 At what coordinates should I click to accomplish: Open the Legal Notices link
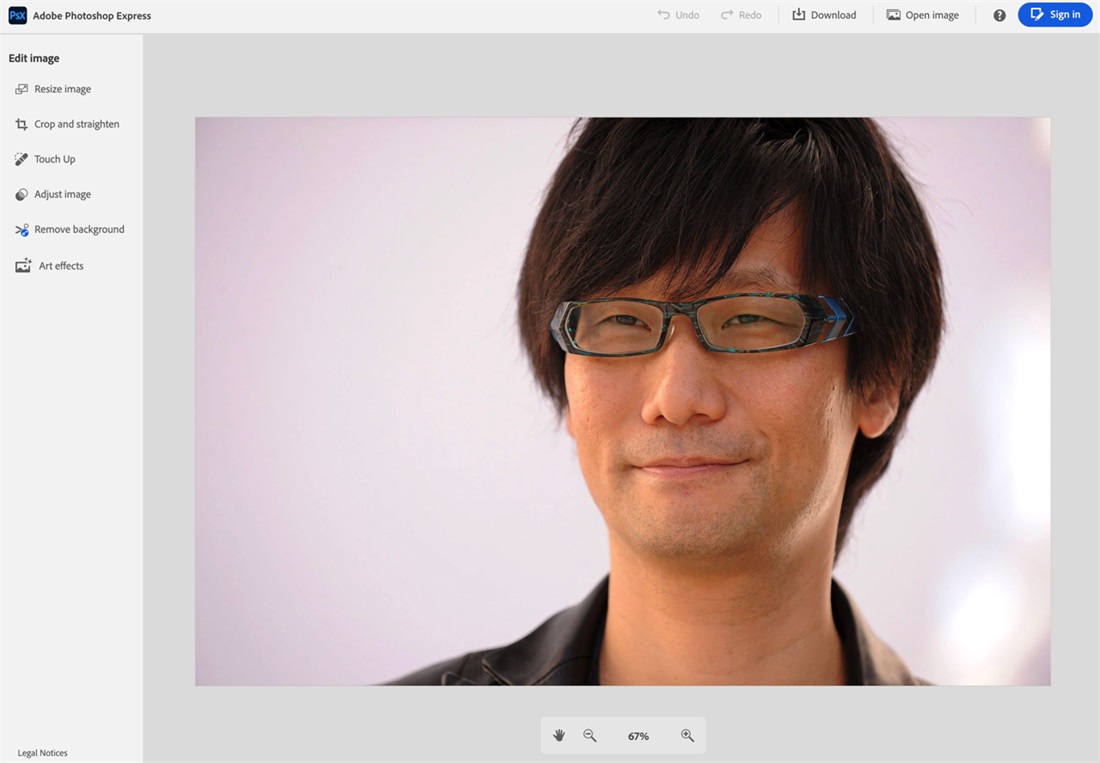[x=42, y=752]
